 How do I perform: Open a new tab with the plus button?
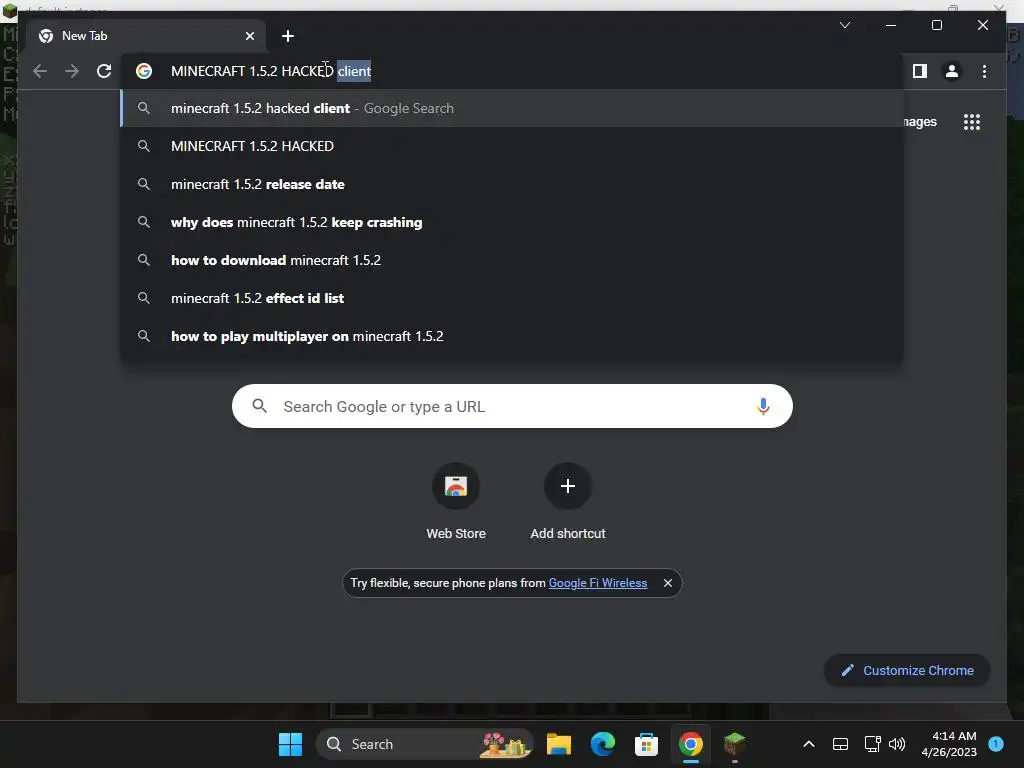(288, 36)
